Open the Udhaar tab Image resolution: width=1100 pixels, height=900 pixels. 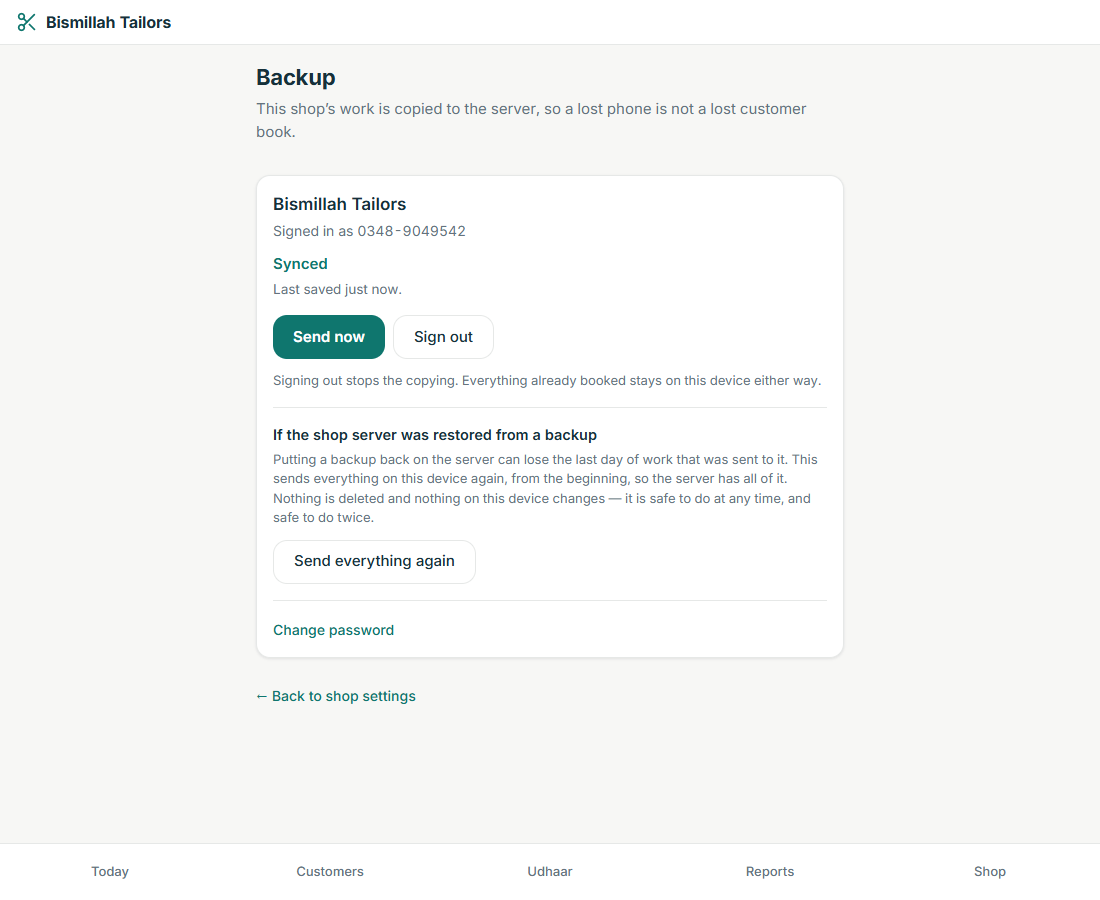(550, 871)
